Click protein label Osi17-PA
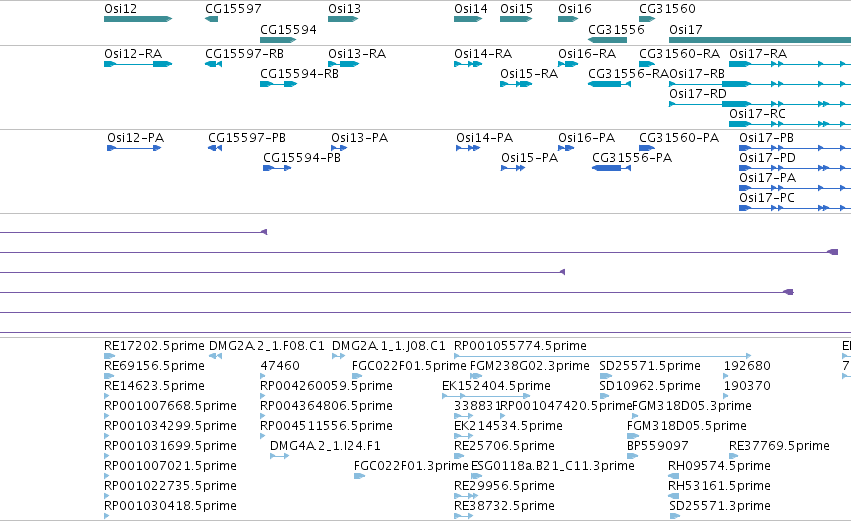Screen dimensions: 851x521 click(x=767, y=178)
